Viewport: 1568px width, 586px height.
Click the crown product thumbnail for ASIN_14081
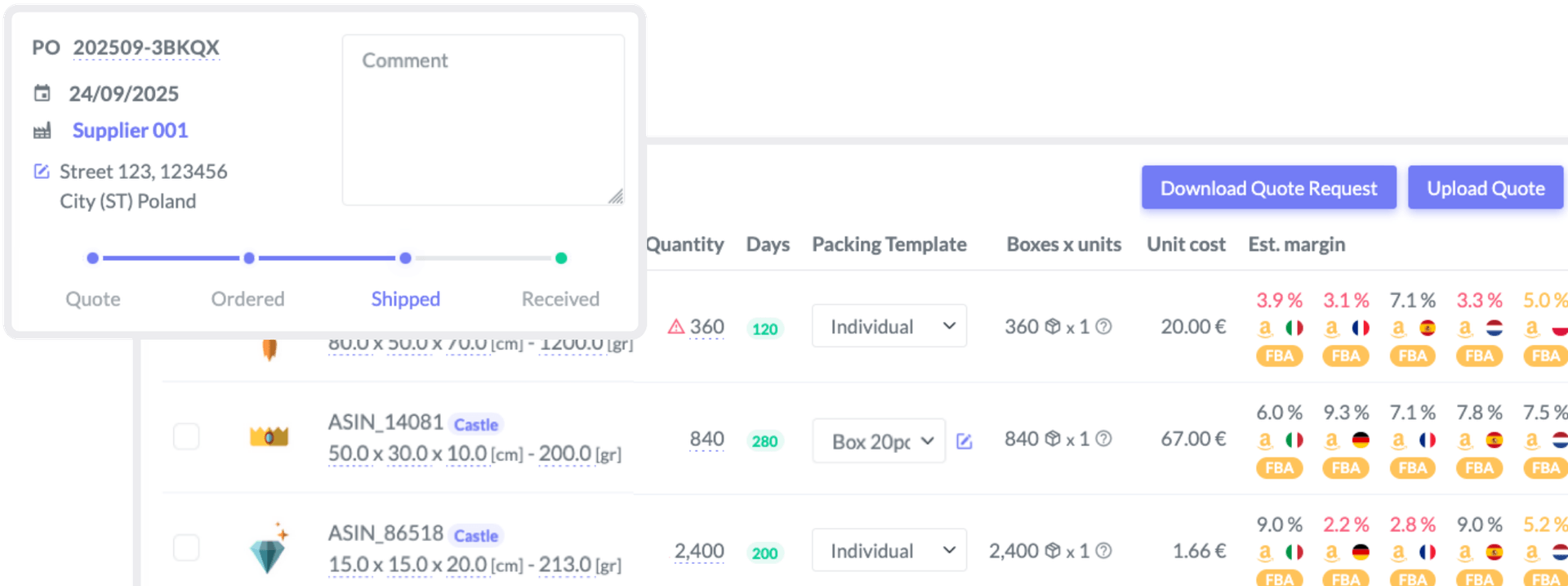pos(269,436)
